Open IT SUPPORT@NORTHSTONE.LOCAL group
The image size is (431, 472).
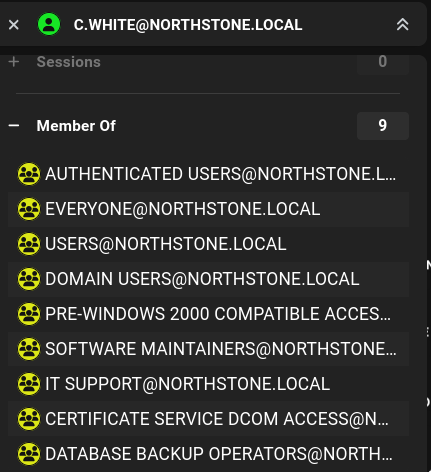(208, 384)
